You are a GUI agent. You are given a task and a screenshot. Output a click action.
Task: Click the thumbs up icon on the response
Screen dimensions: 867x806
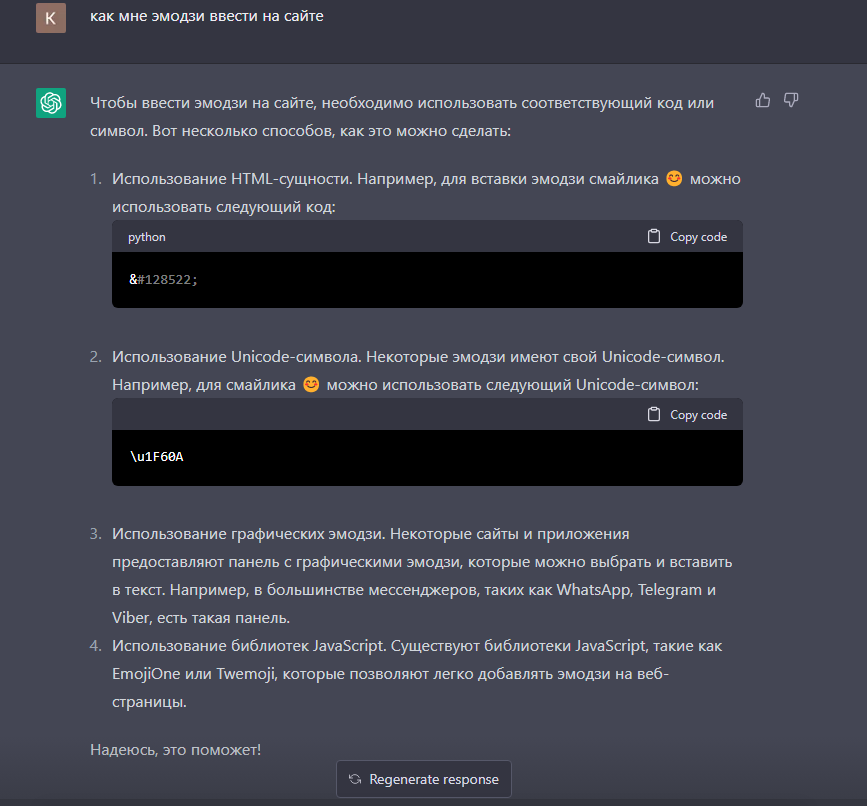(x=763, y=100)
